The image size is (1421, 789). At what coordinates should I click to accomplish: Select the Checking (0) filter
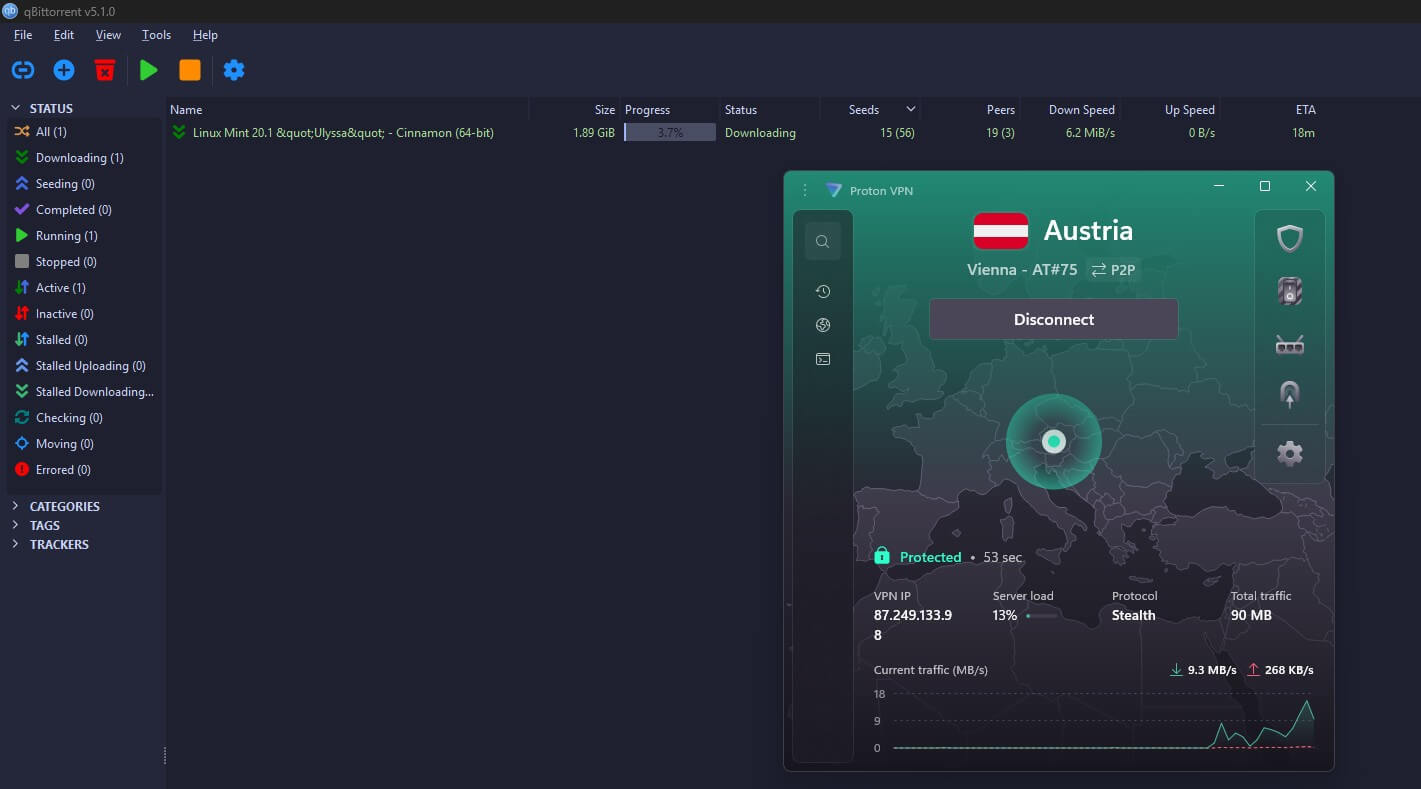click(x=84, y=418)
